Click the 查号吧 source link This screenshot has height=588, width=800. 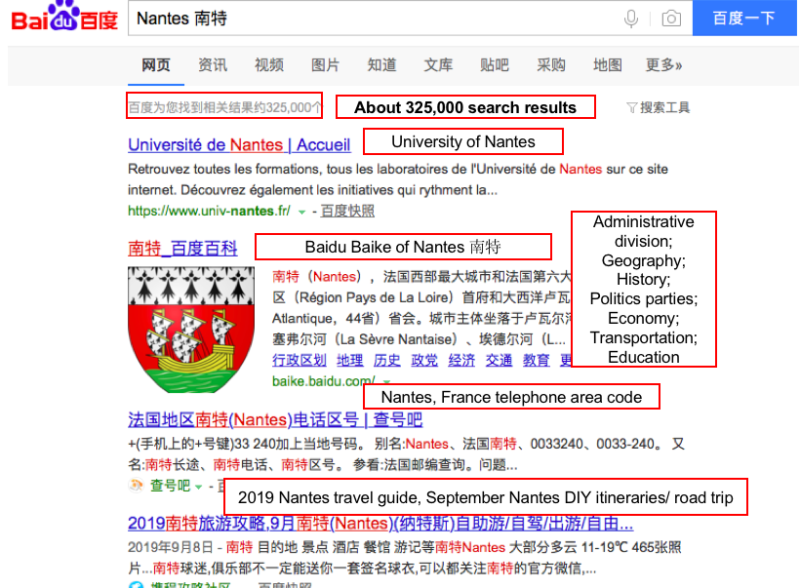tap(170, 485)
